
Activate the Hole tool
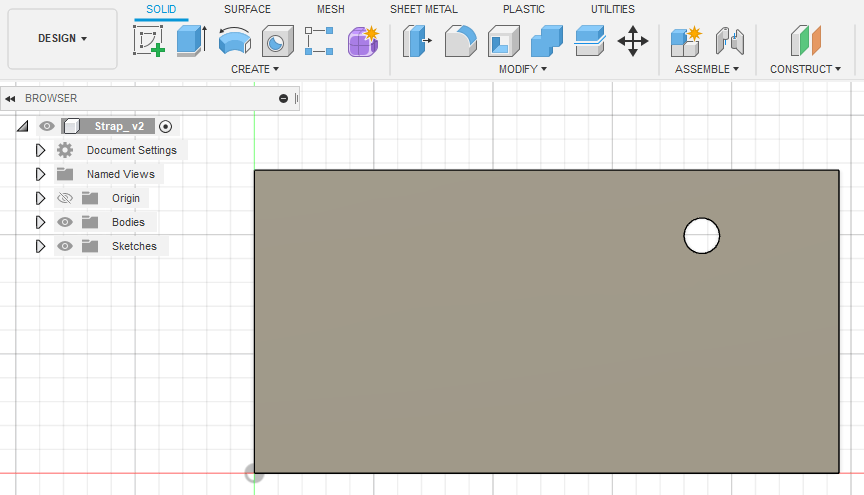pos(276,41)
